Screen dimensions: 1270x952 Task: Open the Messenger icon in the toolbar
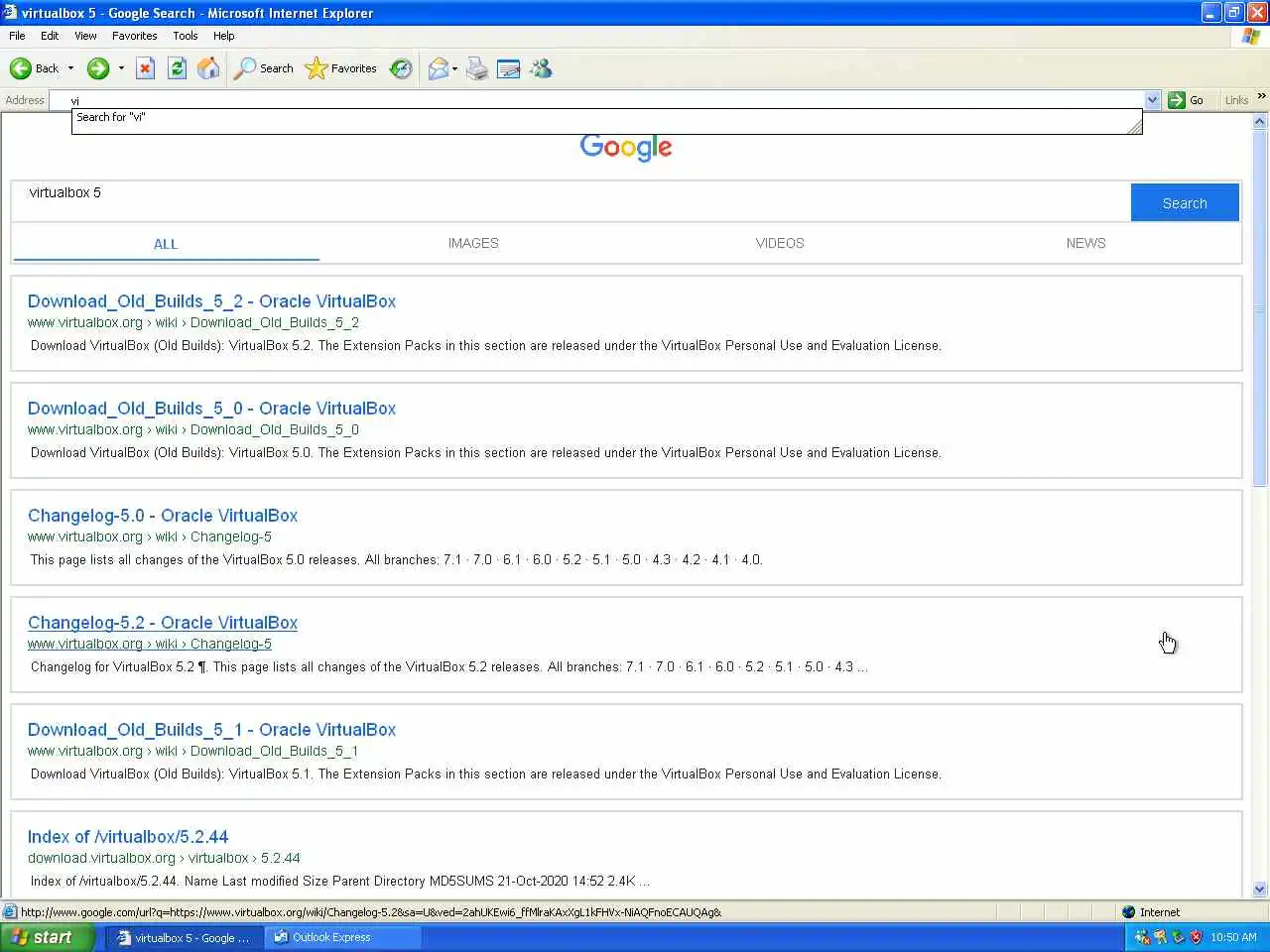pyautogui.click(x=541, y=68)
